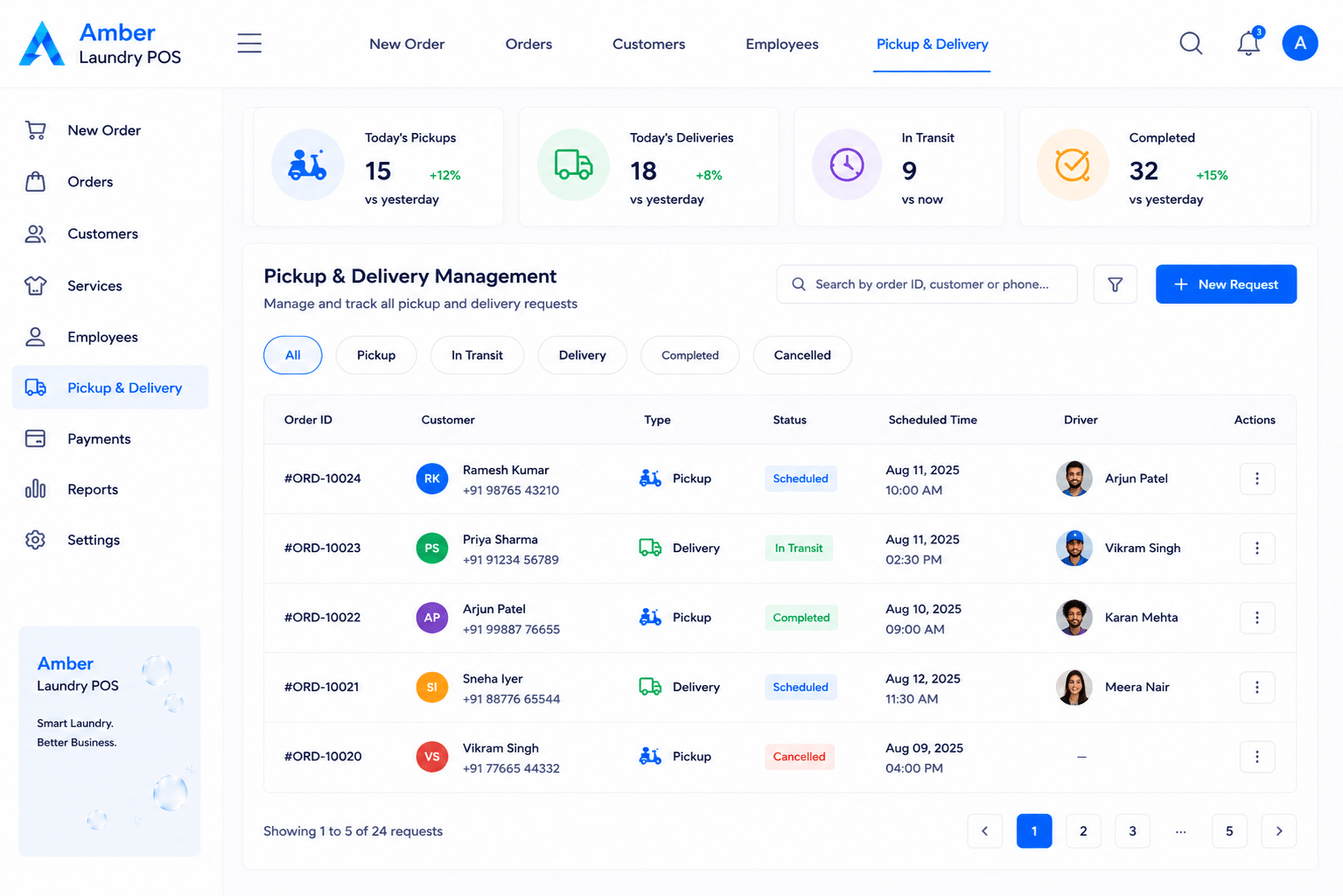
Task: Click the scooter icon in Today's Pickups card
Action: click(x=308, y=164)
